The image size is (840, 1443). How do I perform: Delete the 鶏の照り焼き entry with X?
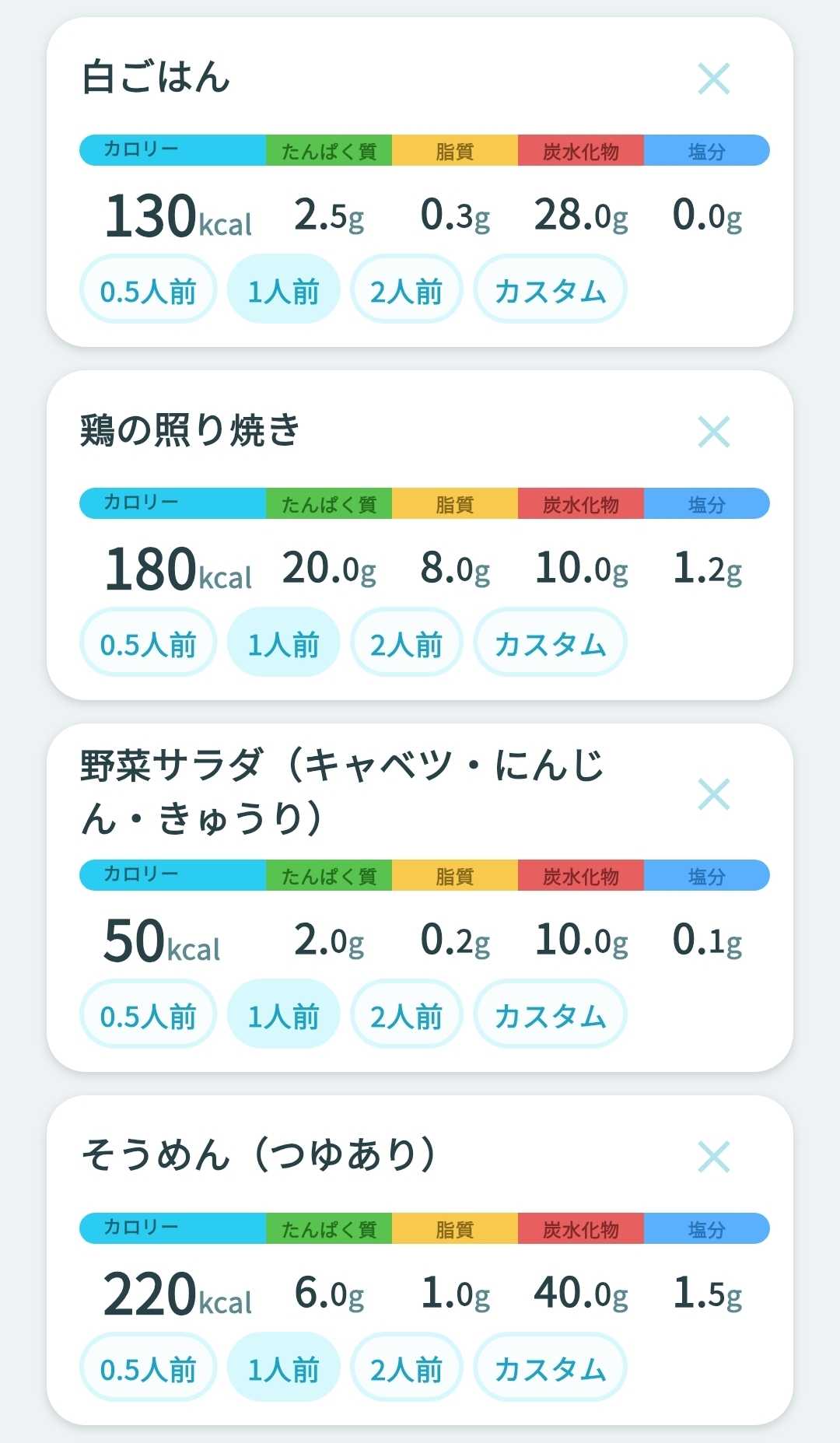(713, 432)
